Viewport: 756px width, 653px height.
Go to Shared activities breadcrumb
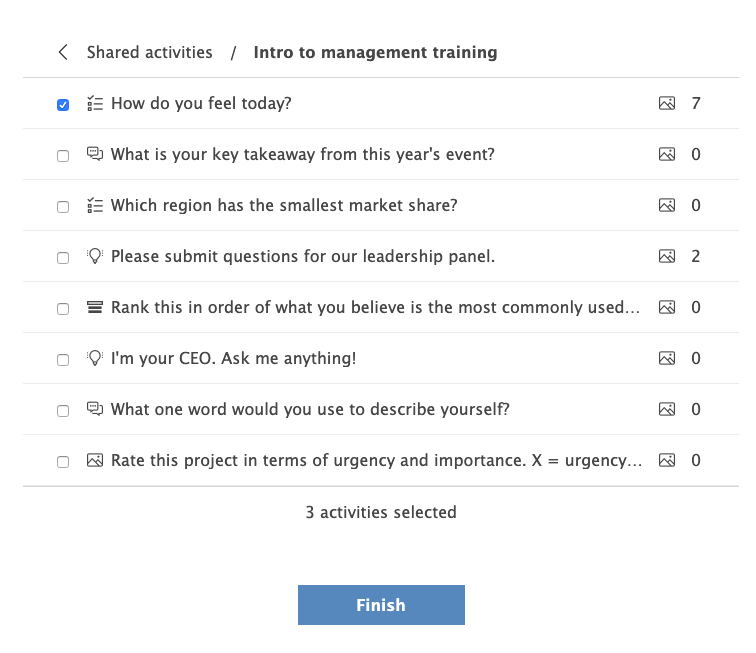coord(149,53)
